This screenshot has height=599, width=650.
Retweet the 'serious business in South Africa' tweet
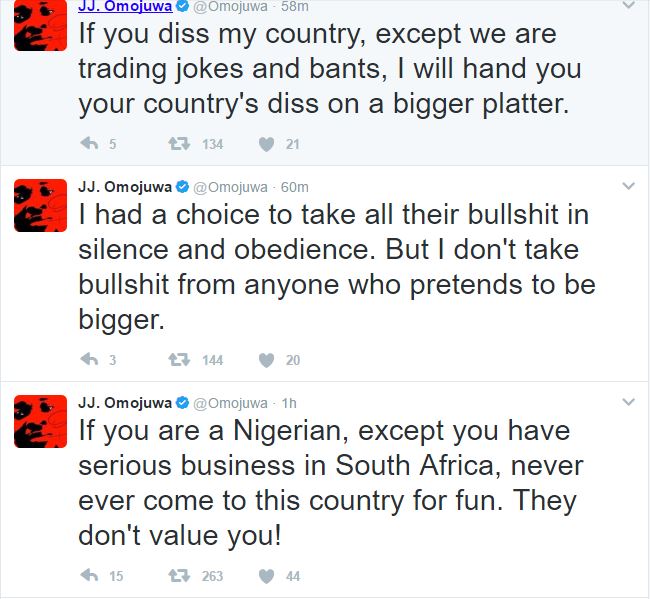click(x=181, y=576)
